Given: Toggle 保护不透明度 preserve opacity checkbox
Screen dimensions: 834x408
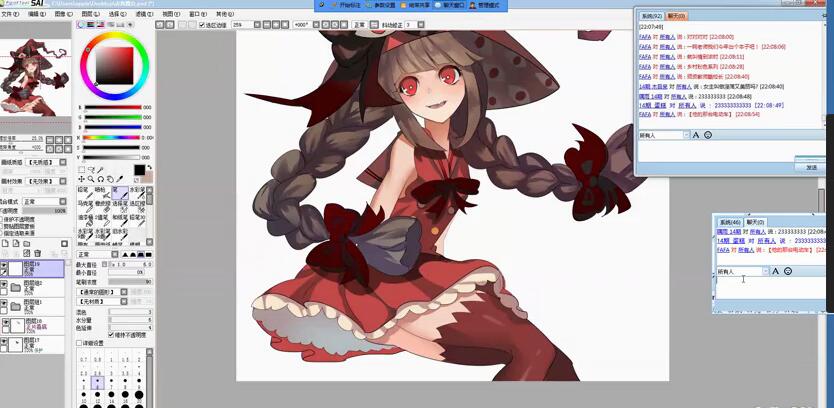Looking at the screenshot, I should (x=2, y=219).
